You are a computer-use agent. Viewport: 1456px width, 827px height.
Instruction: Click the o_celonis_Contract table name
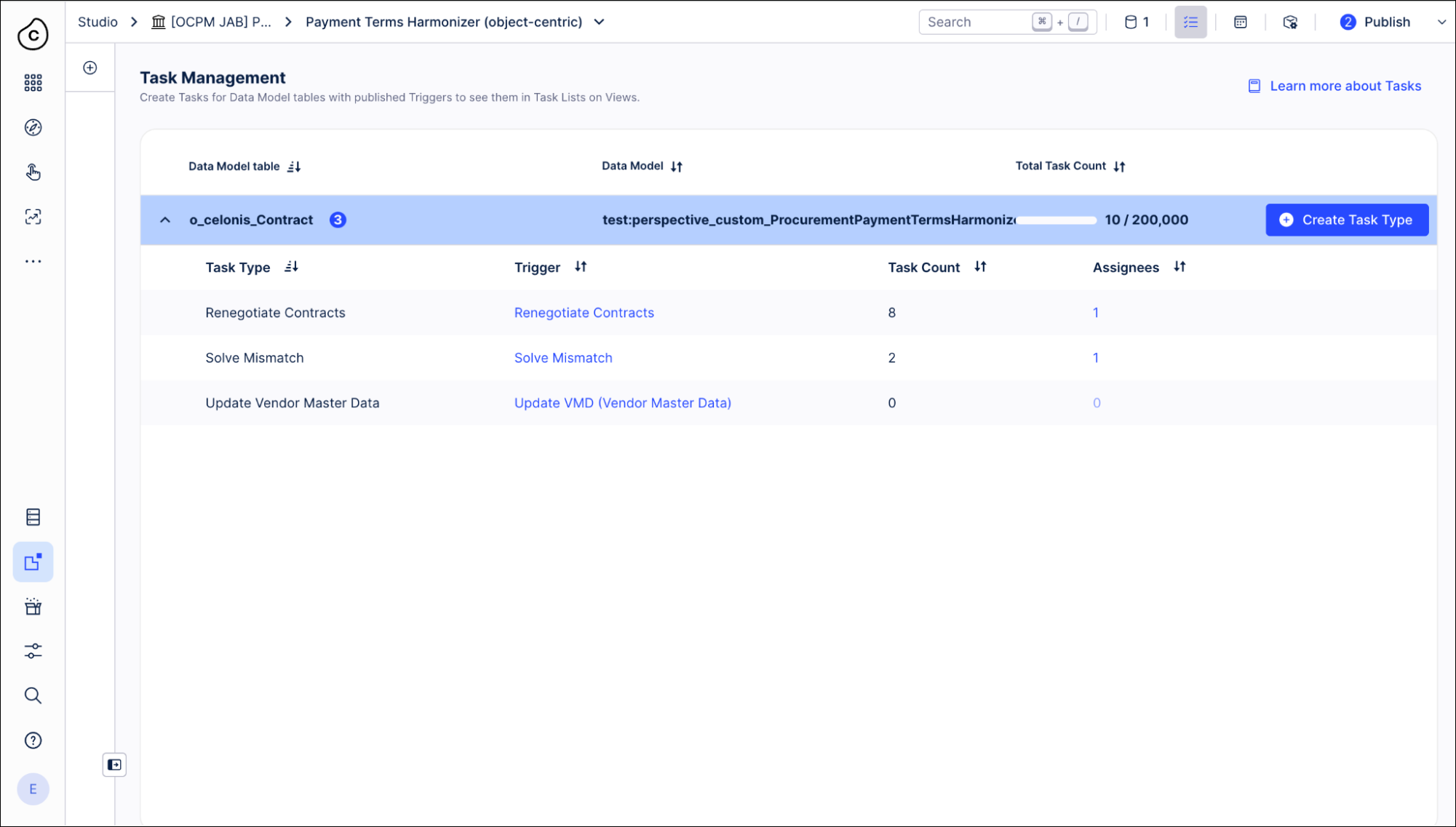[251, 220]
